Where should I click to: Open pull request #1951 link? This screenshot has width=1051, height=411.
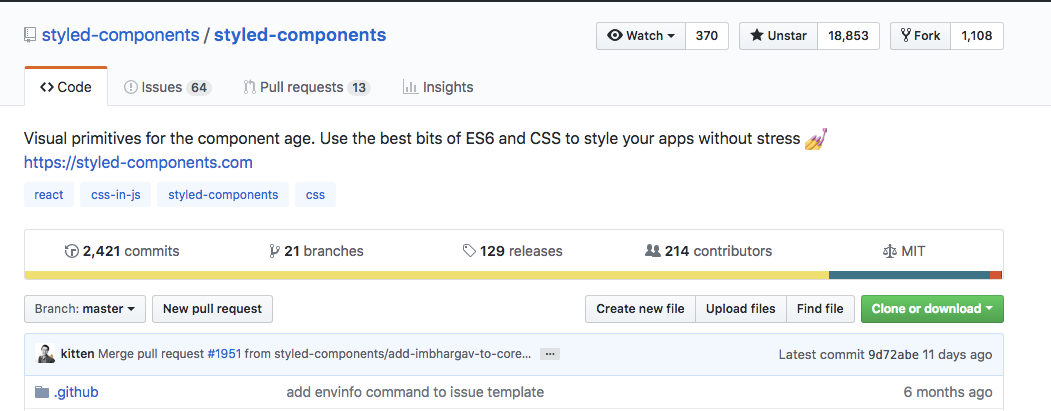click(x=224, y=354)
